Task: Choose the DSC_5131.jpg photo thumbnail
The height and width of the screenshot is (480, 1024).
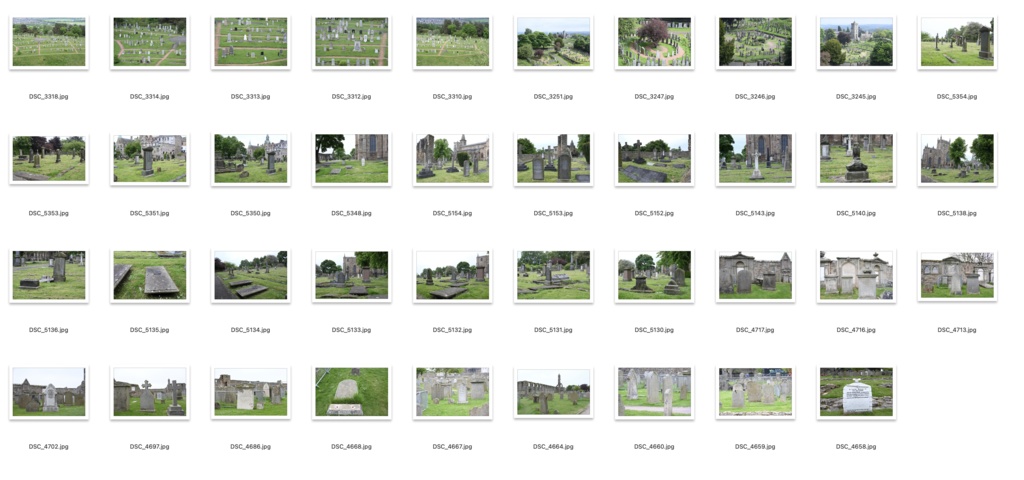Action: click(553, 276)
